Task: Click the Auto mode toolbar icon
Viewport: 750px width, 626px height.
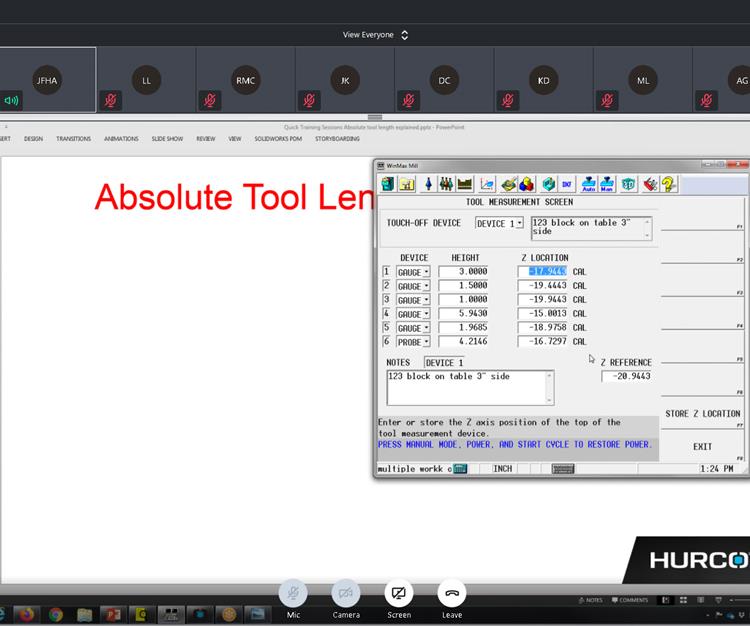Action: [x=589, y=184]
